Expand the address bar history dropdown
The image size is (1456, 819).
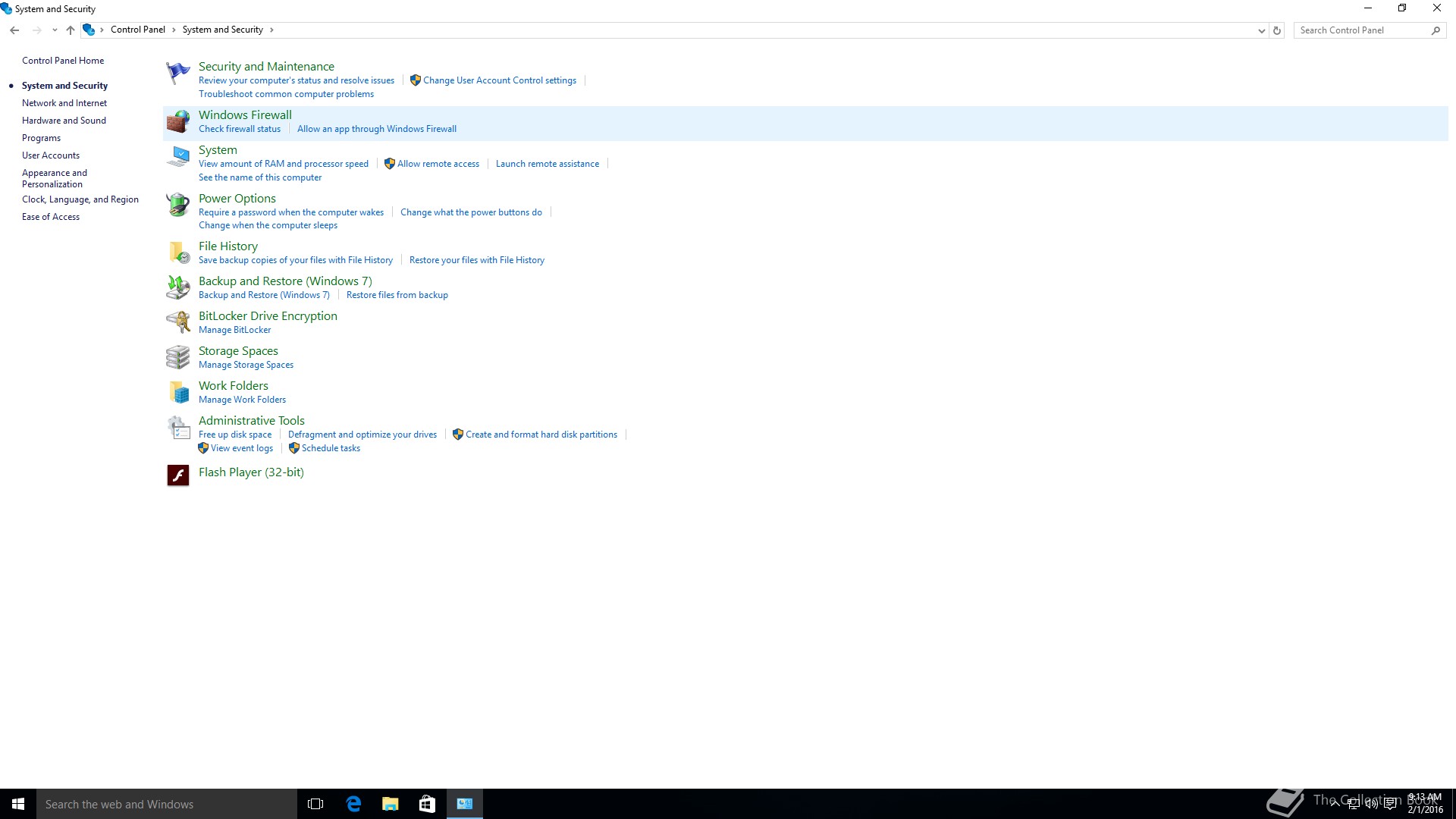coord(1261,30)
